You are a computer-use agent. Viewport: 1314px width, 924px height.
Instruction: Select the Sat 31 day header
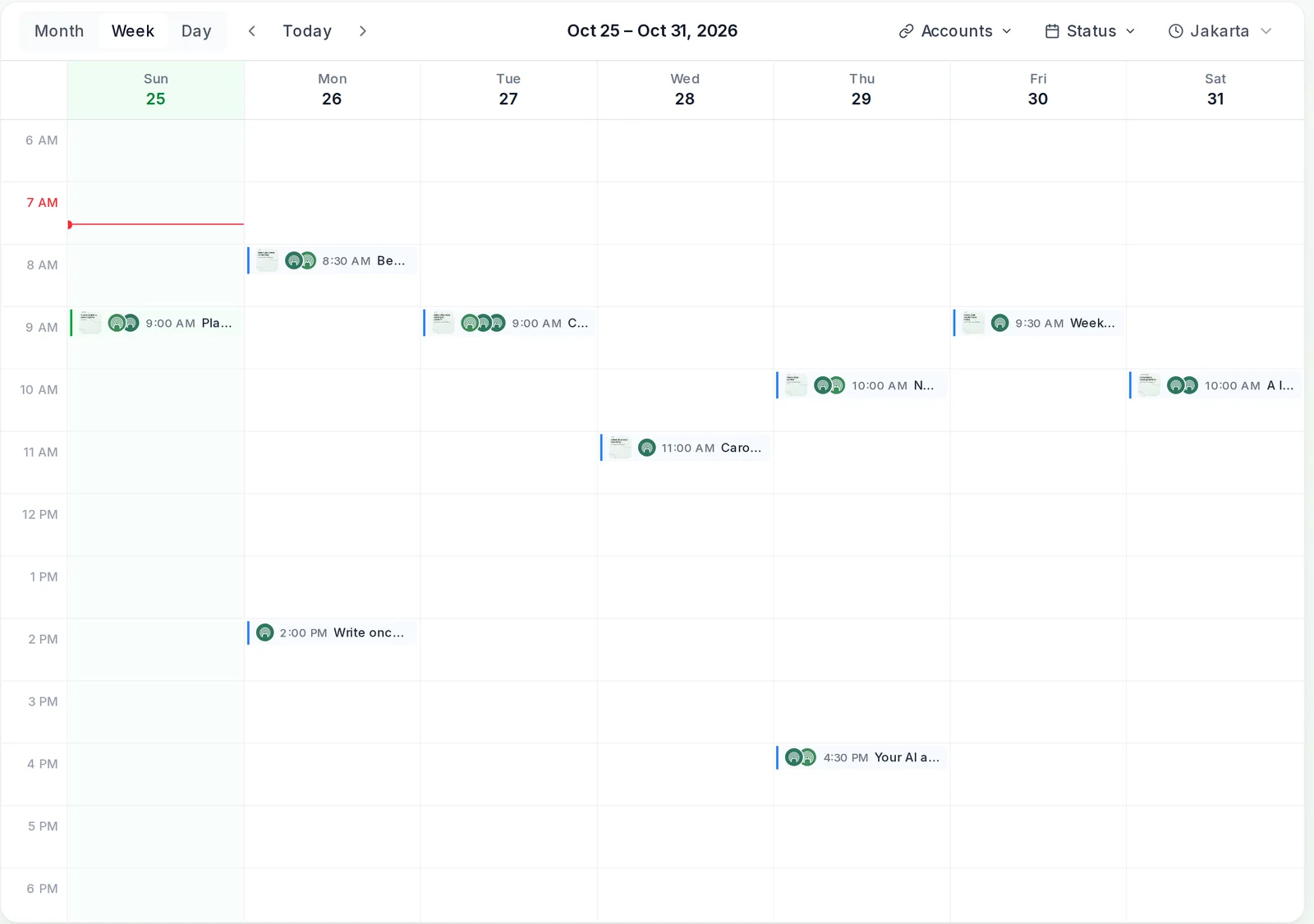1215,90
